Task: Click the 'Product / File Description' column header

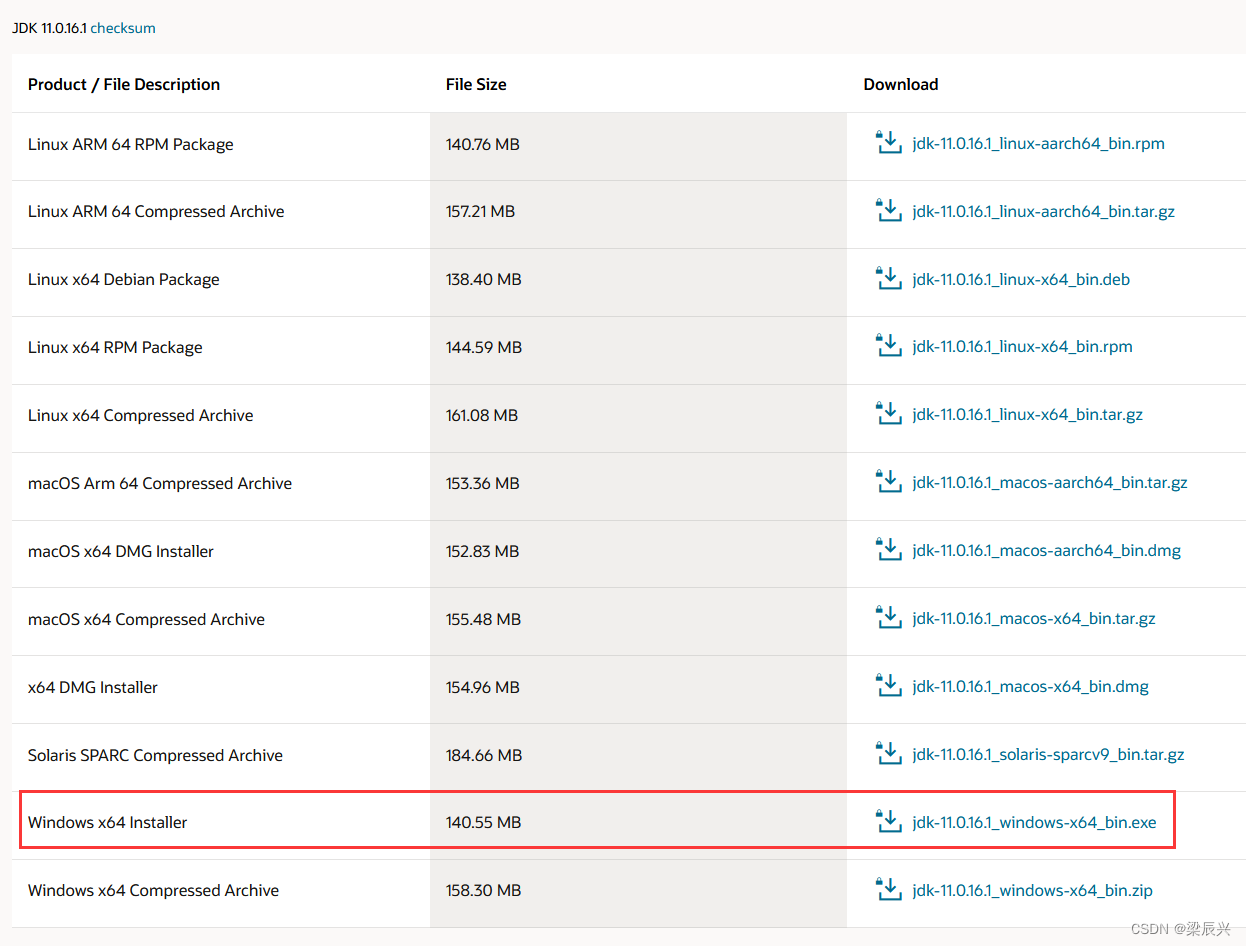Action: click(124, 84)
